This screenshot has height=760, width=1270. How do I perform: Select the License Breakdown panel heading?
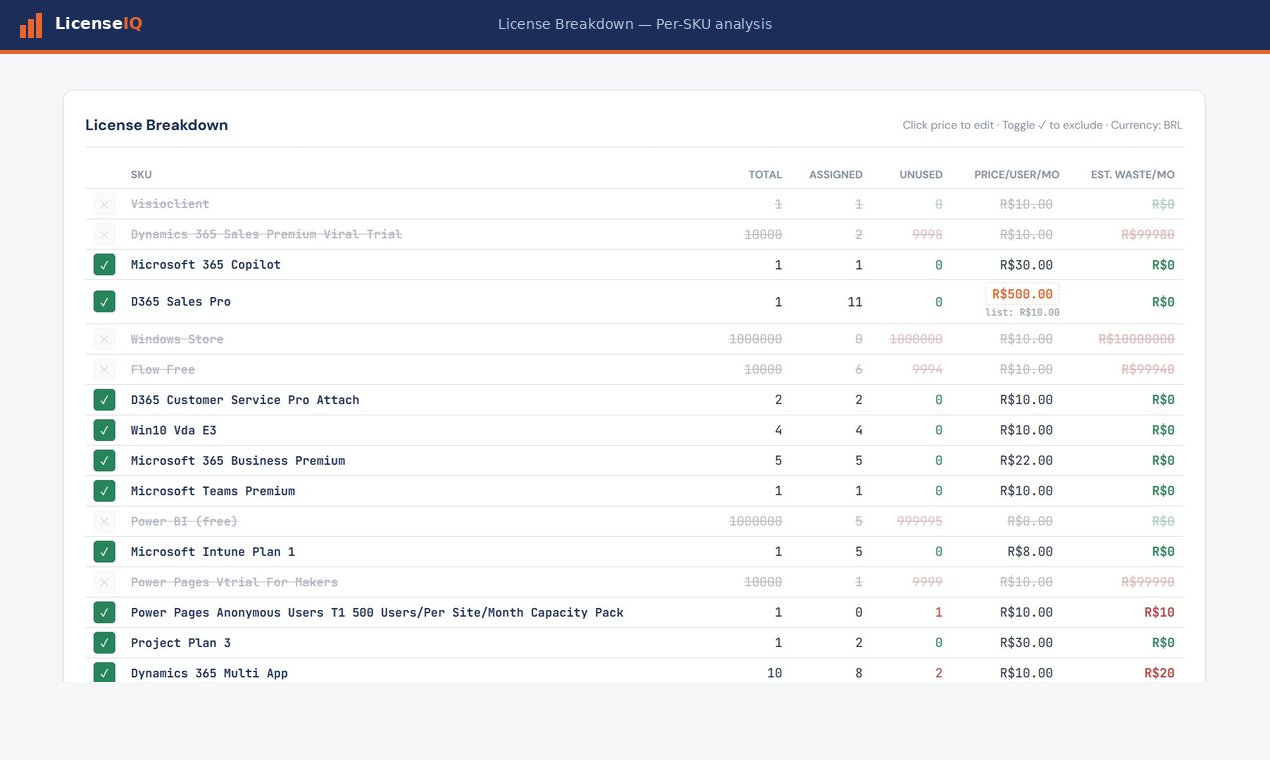click(156, 125)
